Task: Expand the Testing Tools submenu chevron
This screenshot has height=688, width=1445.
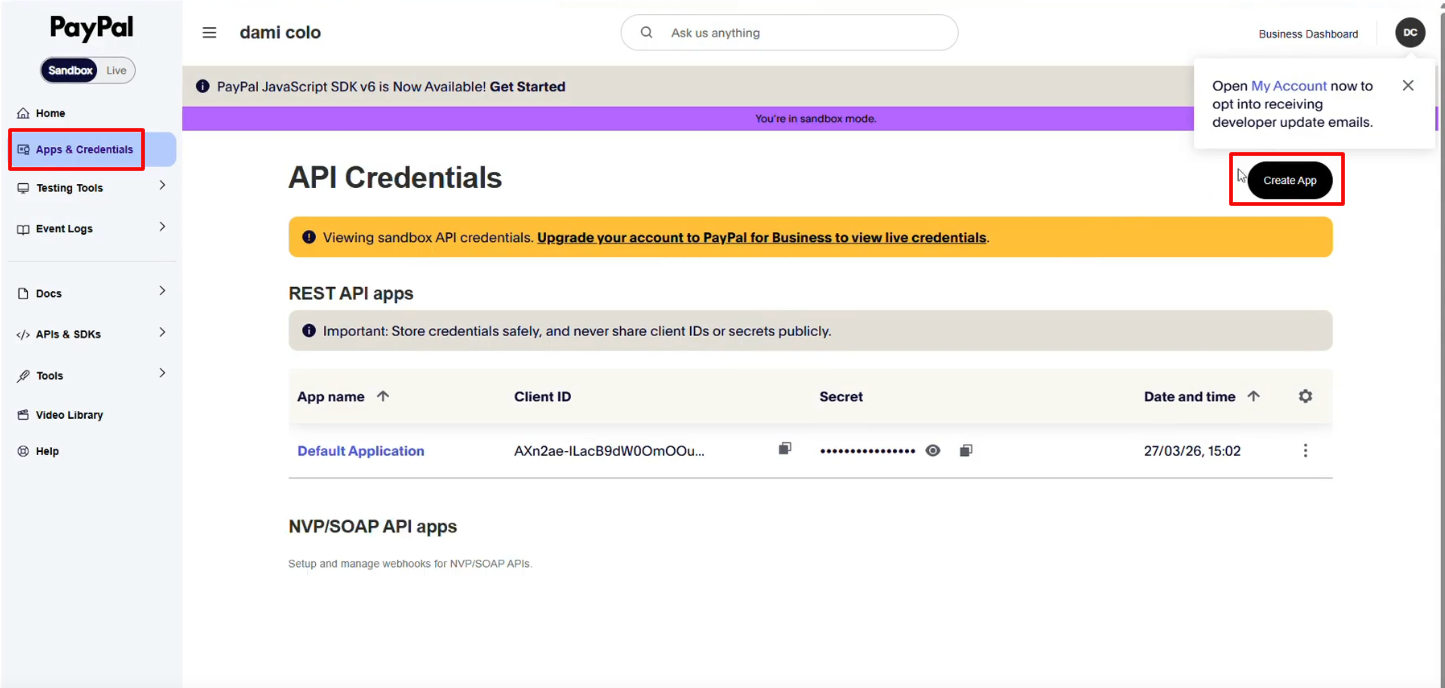Action: point(162,186)
